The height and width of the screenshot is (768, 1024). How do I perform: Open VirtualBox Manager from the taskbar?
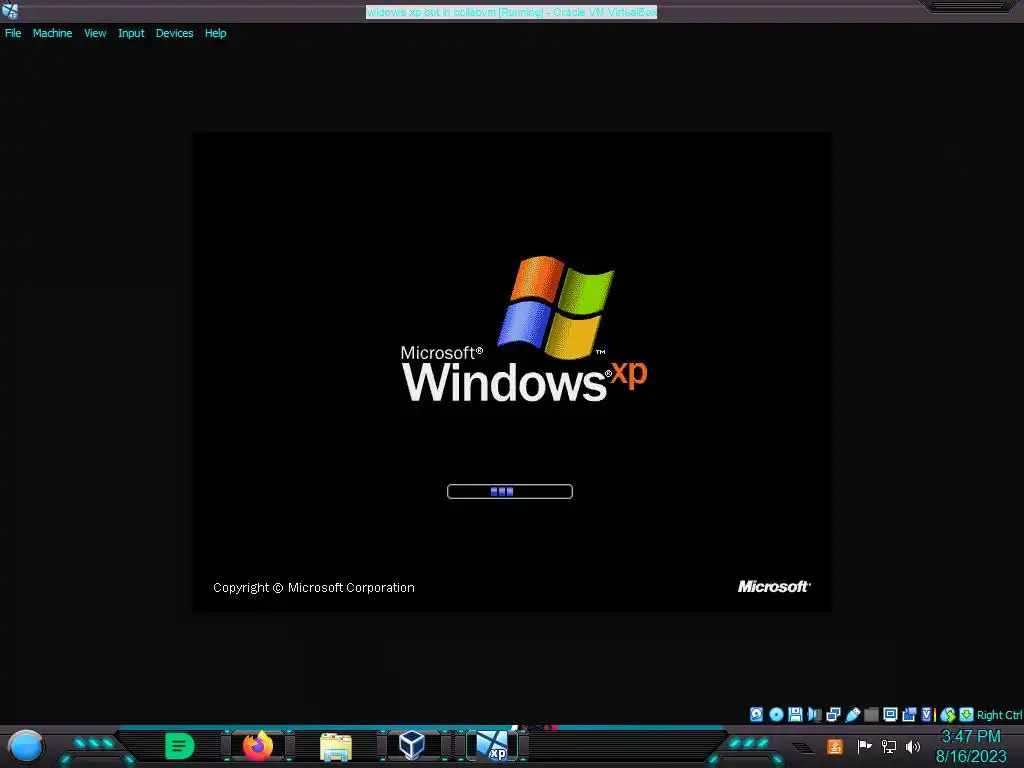(412, 745)
